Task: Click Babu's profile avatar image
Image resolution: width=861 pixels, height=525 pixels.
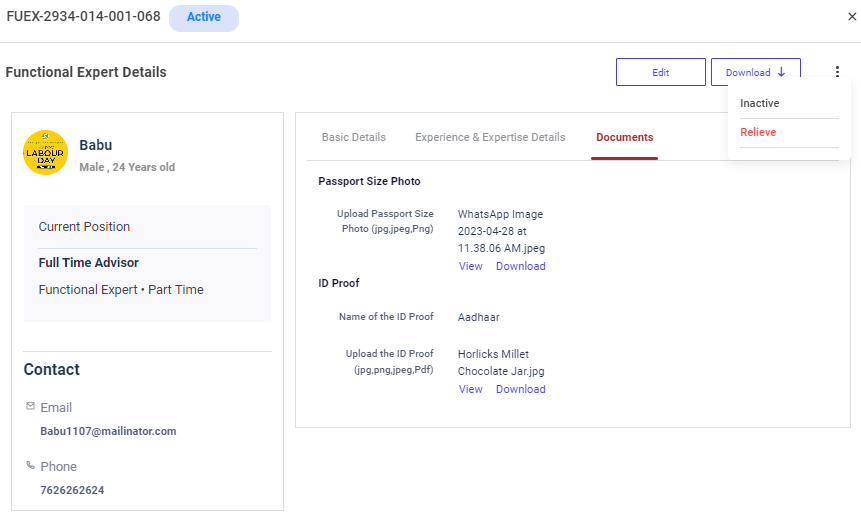Action: [45, 152]
